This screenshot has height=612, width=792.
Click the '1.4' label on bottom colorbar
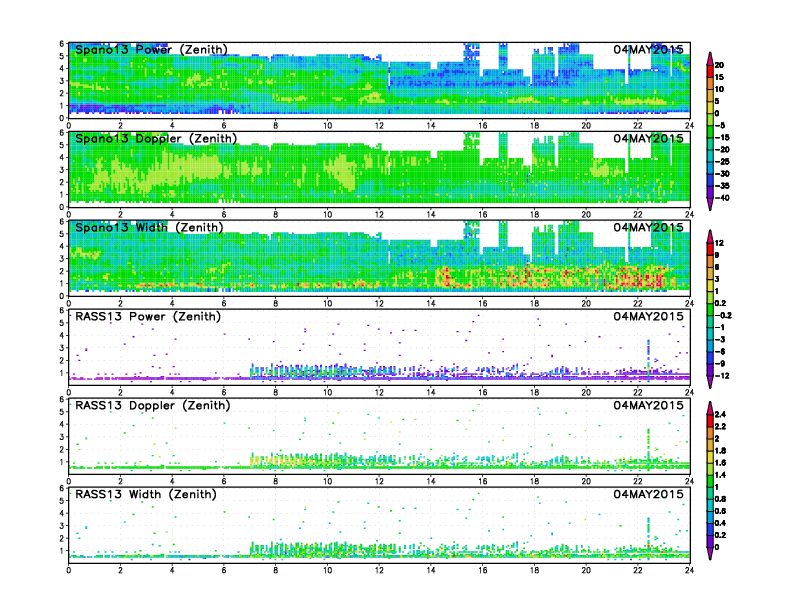(720, 475)
